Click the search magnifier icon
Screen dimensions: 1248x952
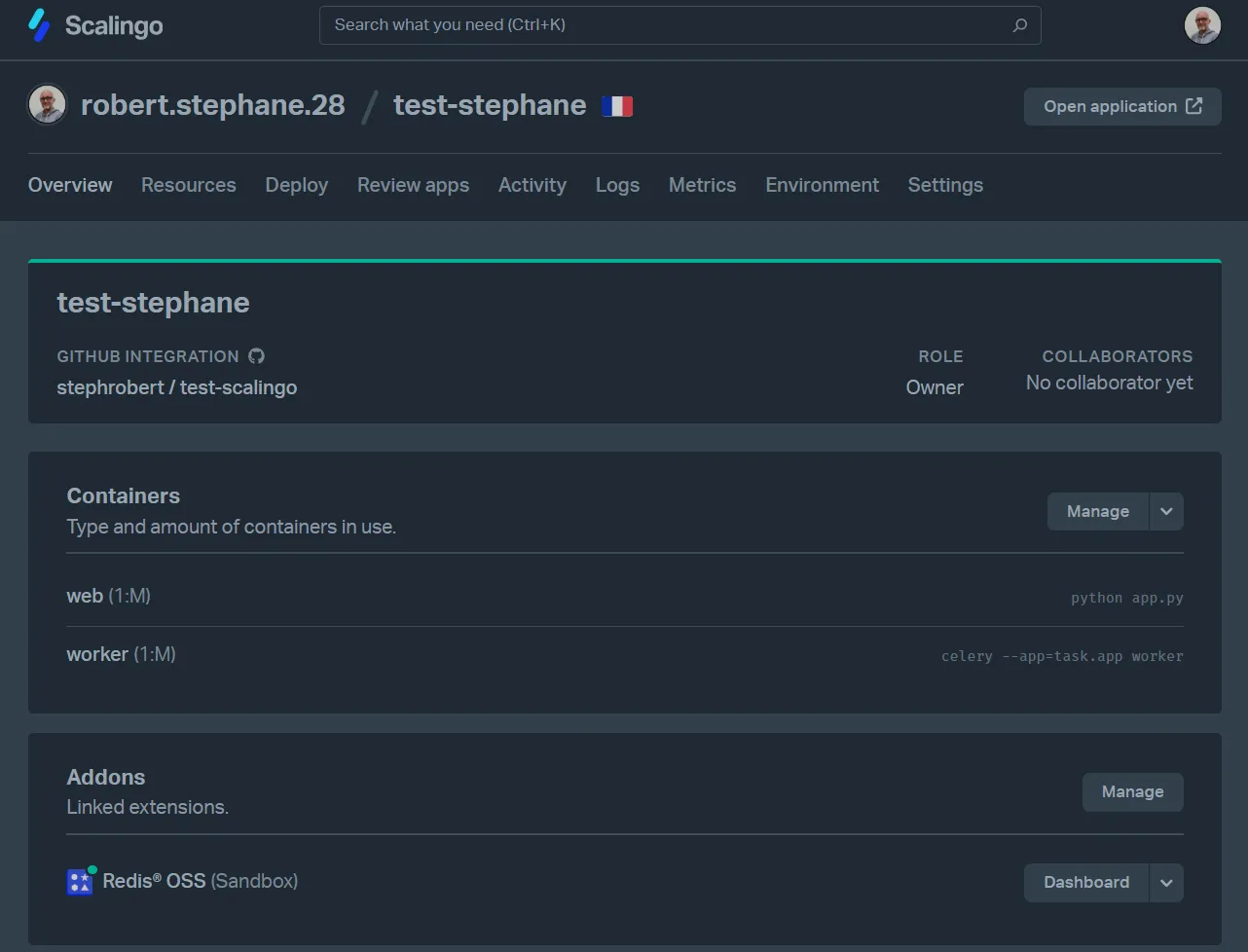(1019, 24)
